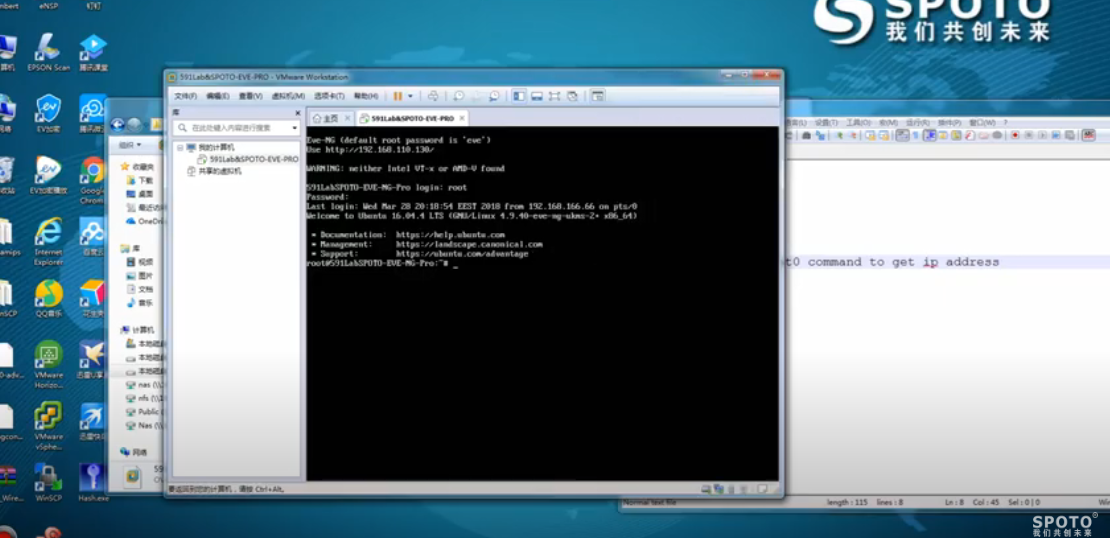This screenshot has height=538, width=1110.
Task: Select 桌面 in Explorer favorites
Action: pos(139,194)
